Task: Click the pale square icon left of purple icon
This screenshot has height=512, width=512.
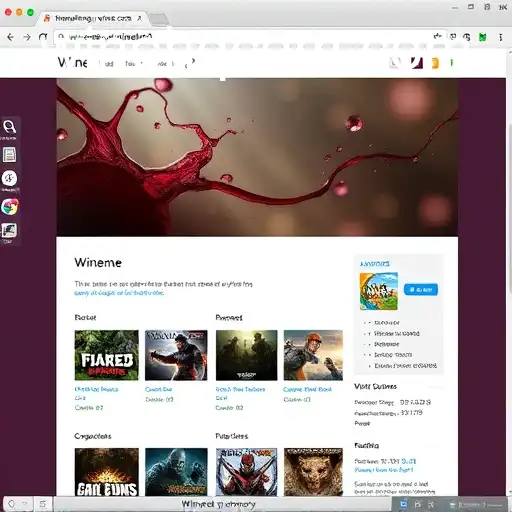Action: (x=395, y=63)
